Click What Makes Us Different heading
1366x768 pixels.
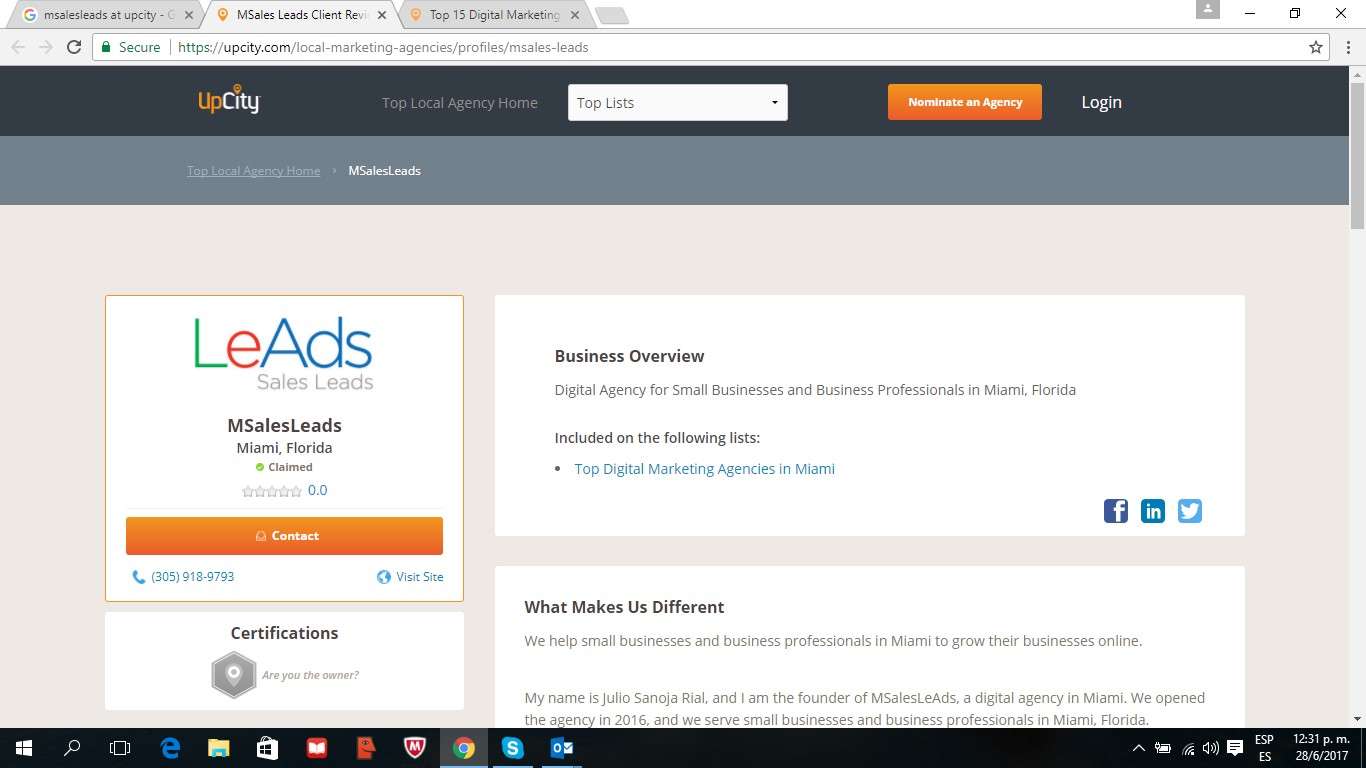(624, 607)
